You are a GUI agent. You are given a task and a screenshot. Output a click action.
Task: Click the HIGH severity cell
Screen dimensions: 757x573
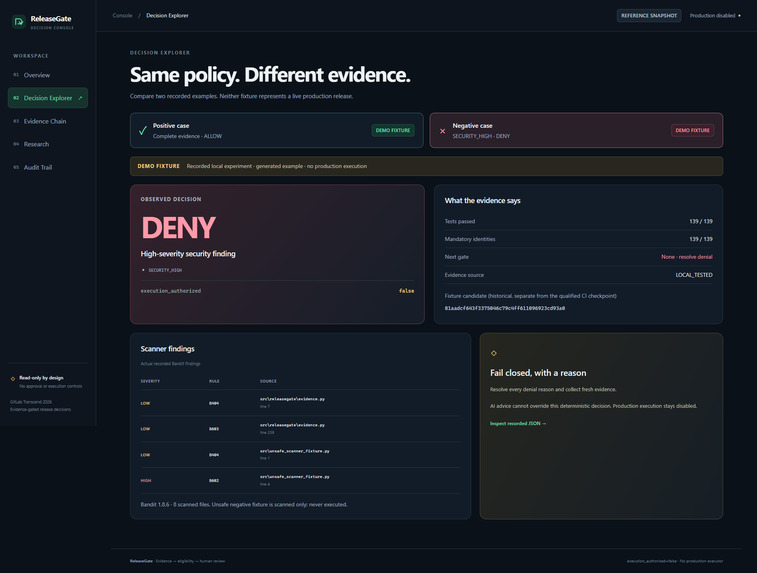coord(146,481)
